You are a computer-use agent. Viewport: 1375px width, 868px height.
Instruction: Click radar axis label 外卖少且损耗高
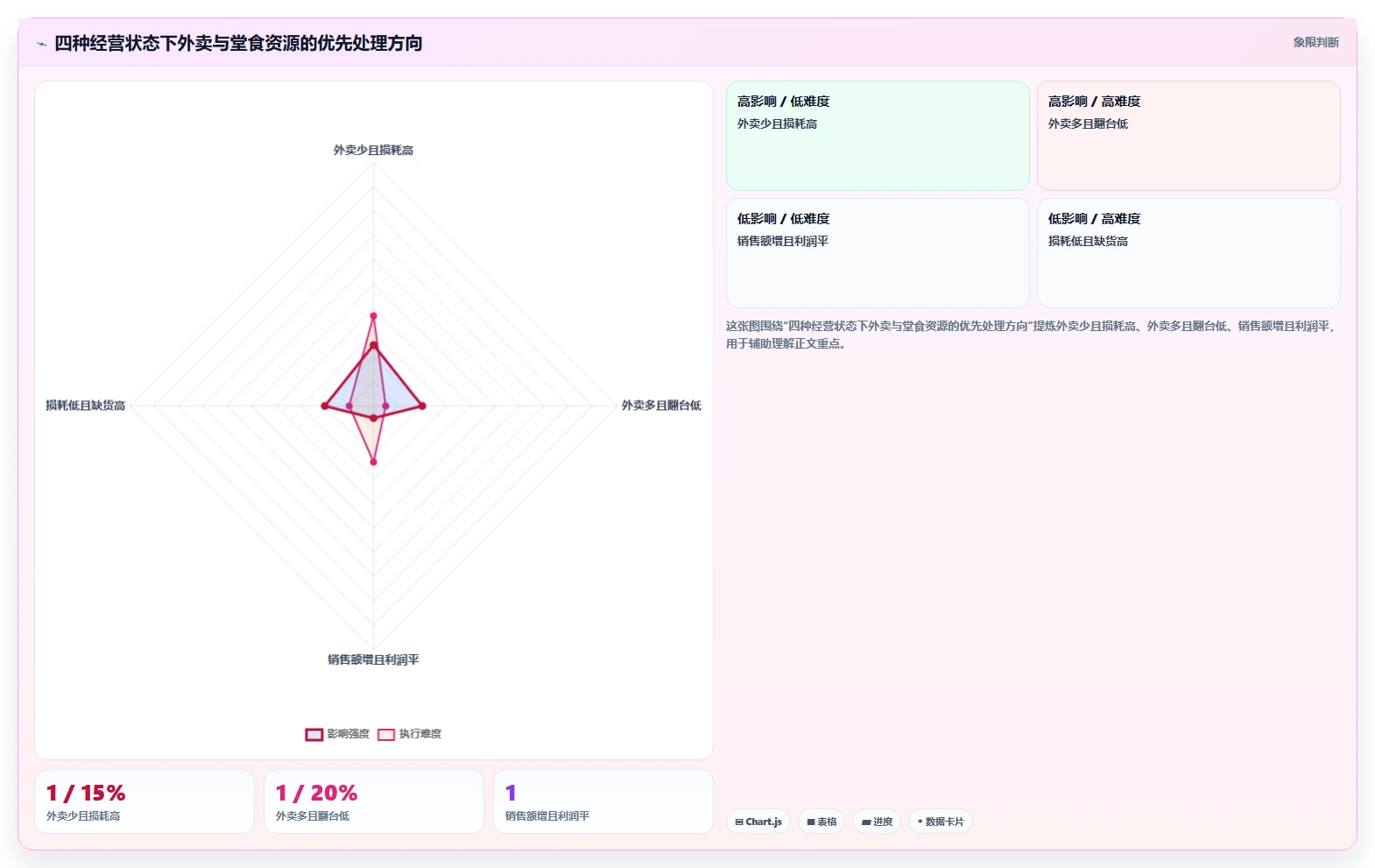pos(373,151)
